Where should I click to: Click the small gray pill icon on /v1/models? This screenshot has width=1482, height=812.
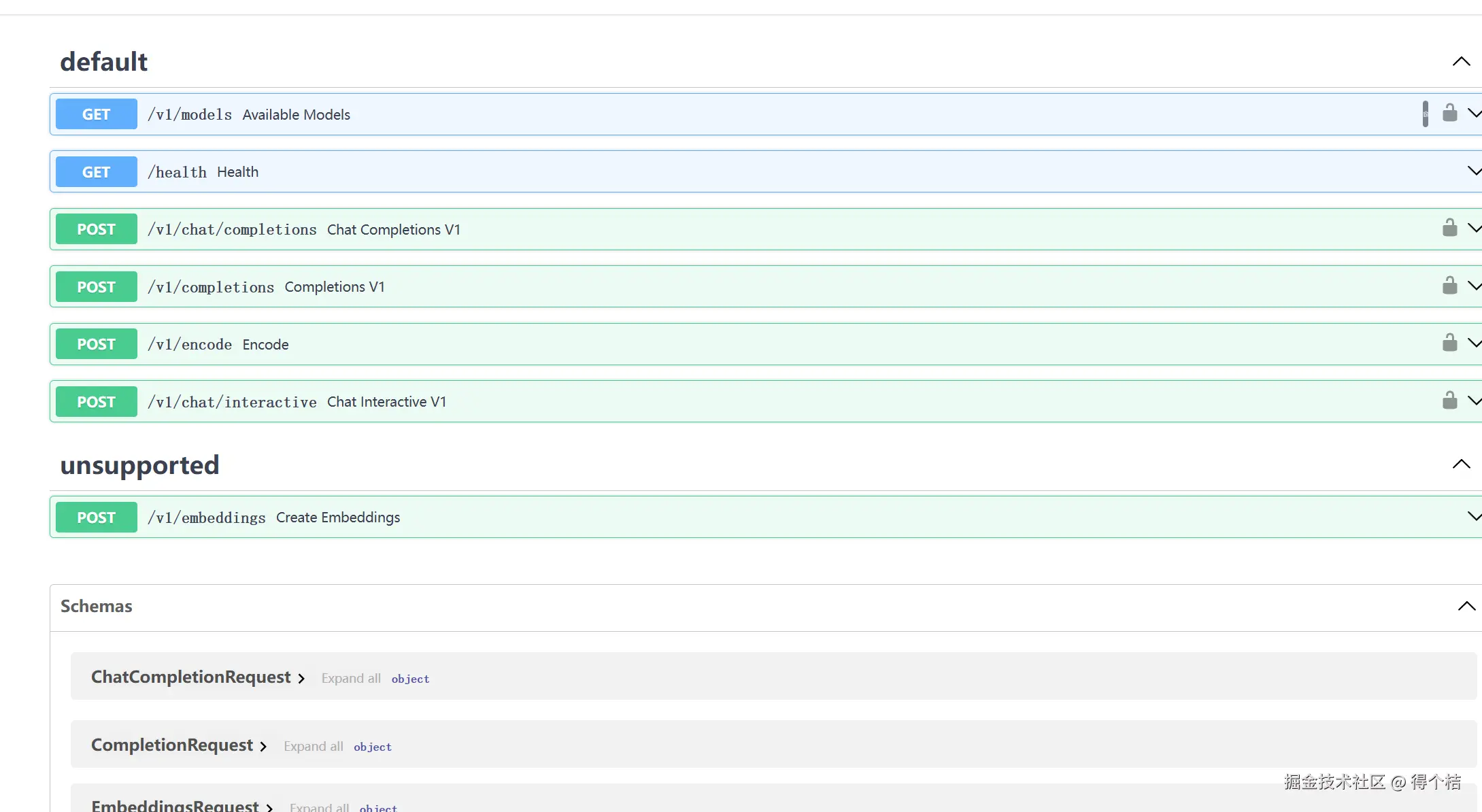click(1425, 114)
